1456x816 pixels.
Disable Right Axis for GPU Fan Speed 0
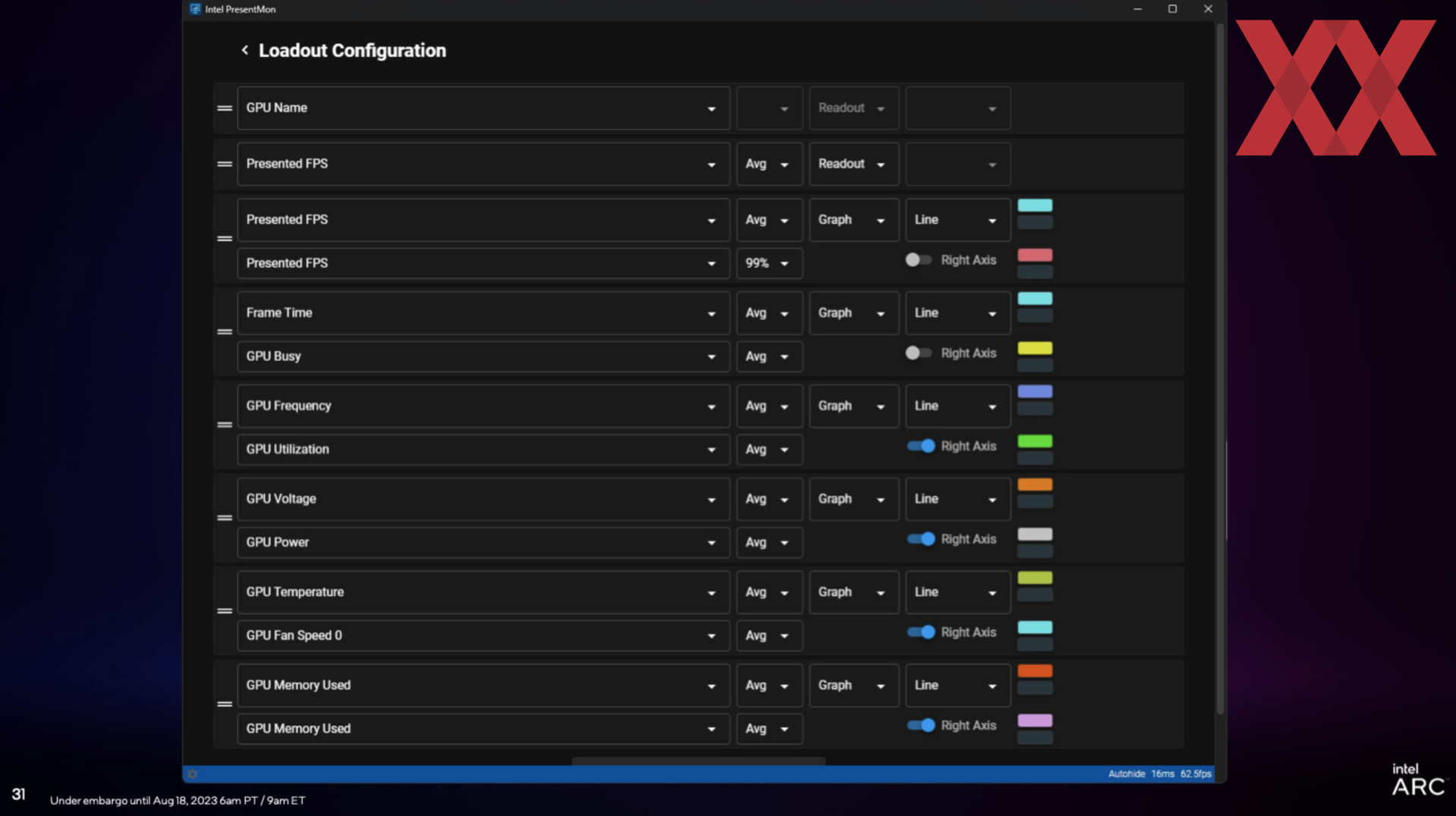point(921,632)
